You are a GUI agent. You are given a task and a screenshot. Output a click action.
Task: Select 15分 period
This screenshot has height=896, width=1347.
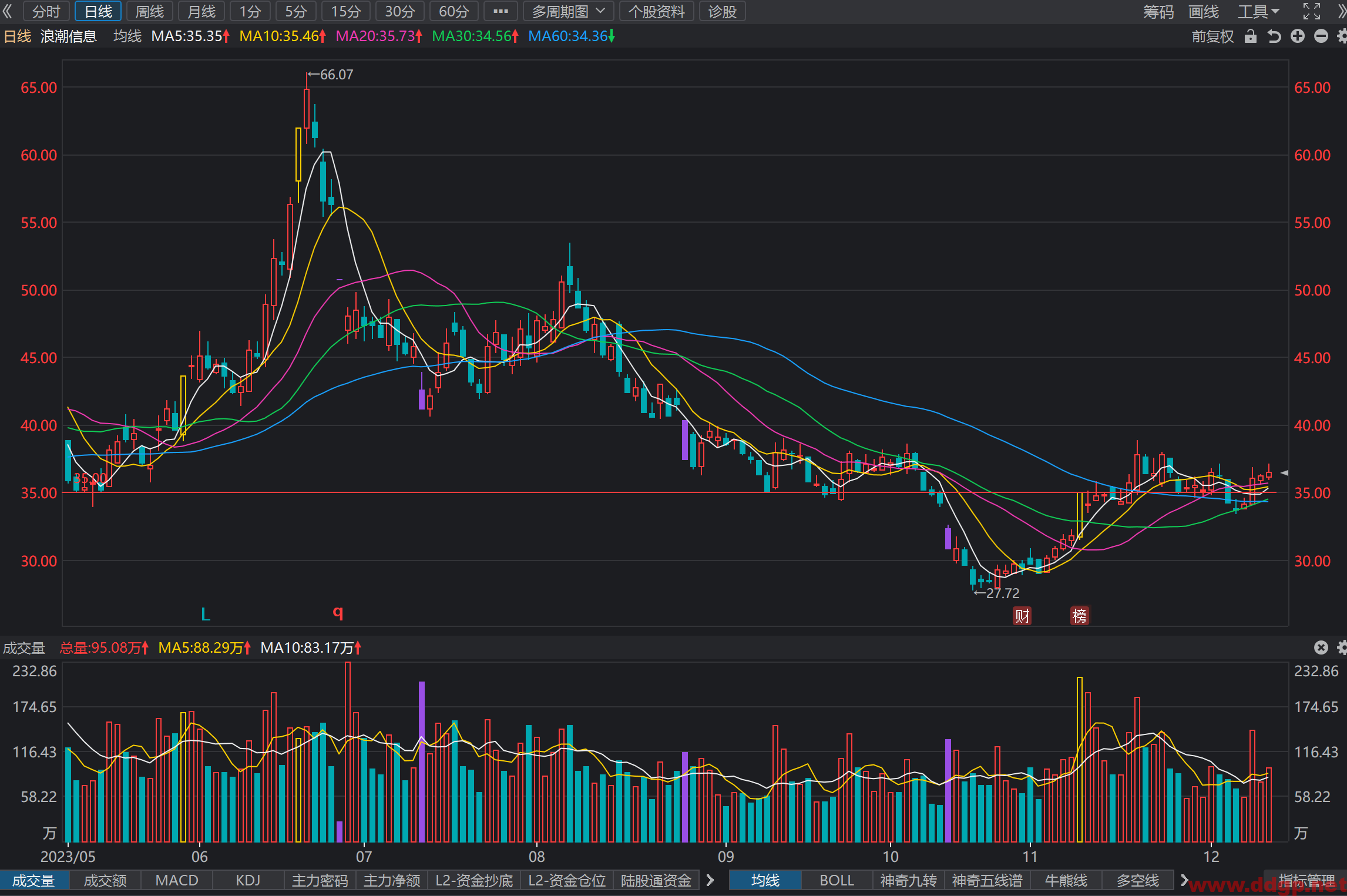pyautogui.click(x=346, y=11)
